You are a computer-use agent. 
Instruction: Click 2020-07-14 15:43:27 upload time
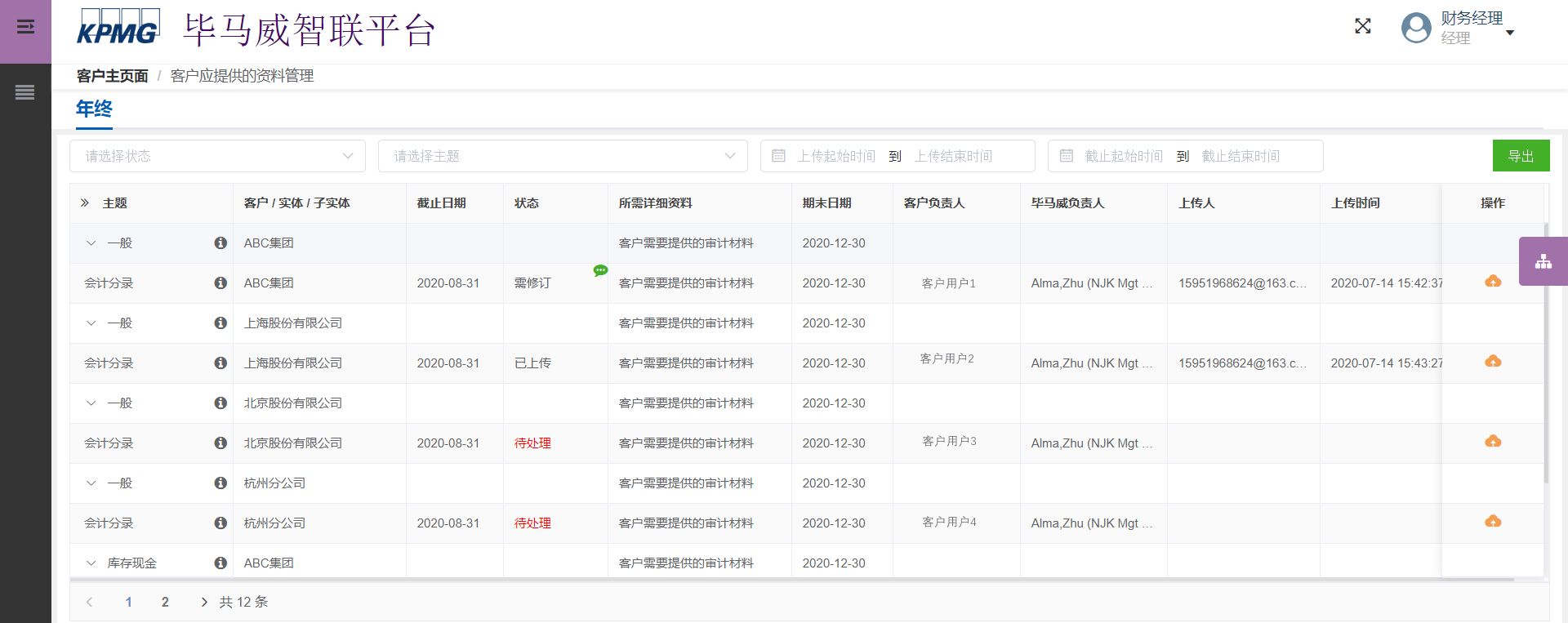tap(1386, 363)
